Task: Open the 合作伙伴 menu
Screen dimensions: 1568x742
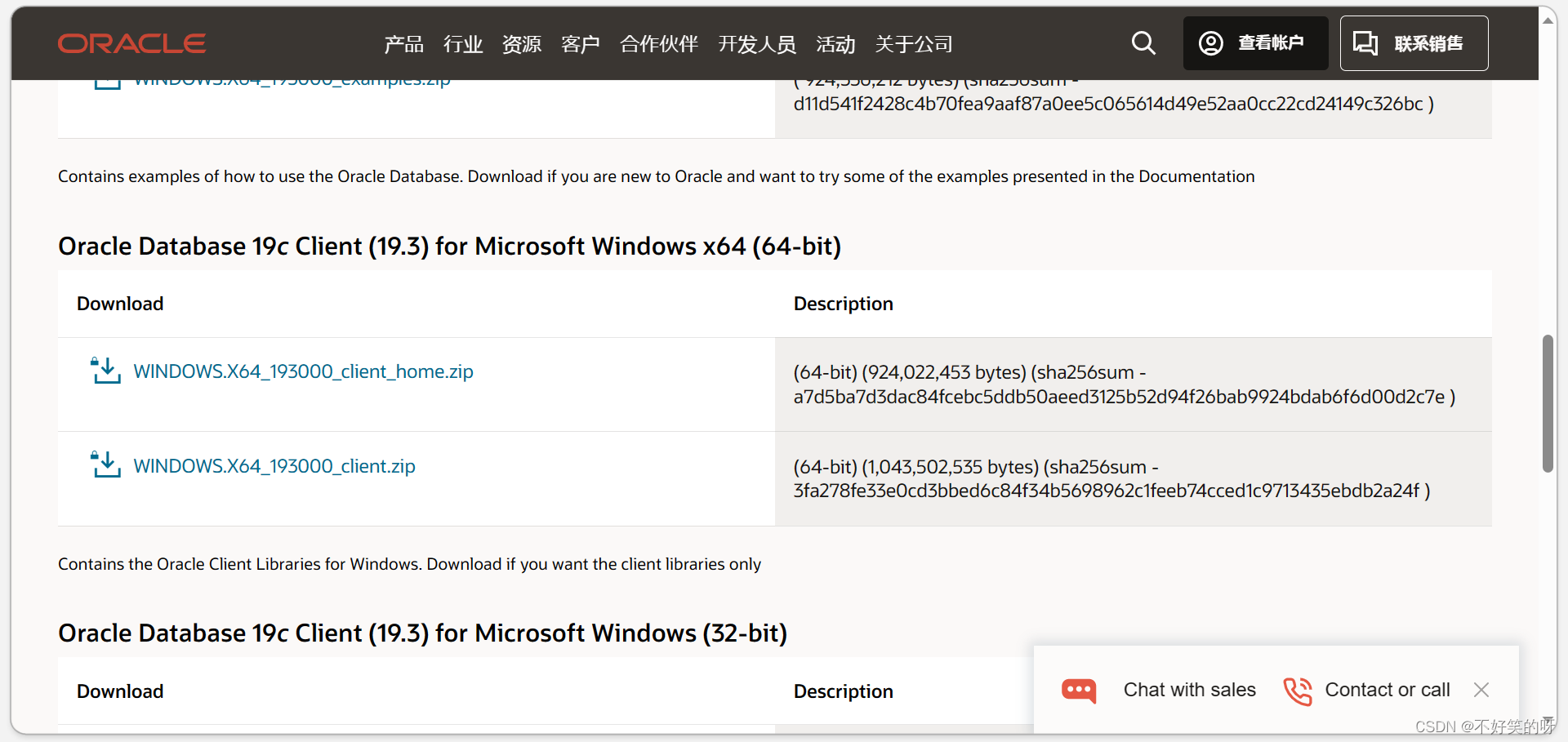Action: (659, 44)
